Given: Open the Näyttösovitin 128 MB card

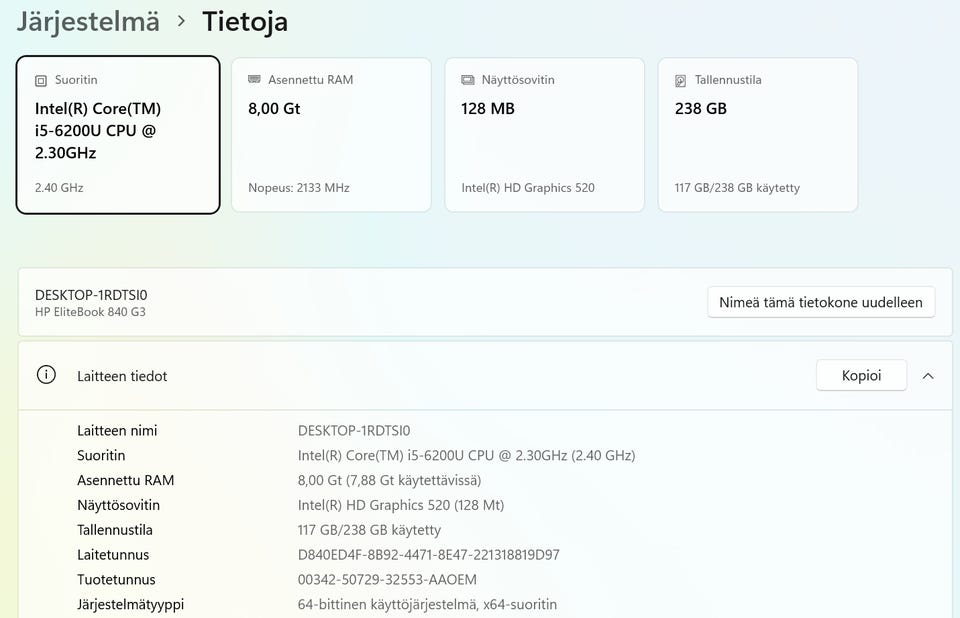Looking at the screenshot, I should click(544, 135).
